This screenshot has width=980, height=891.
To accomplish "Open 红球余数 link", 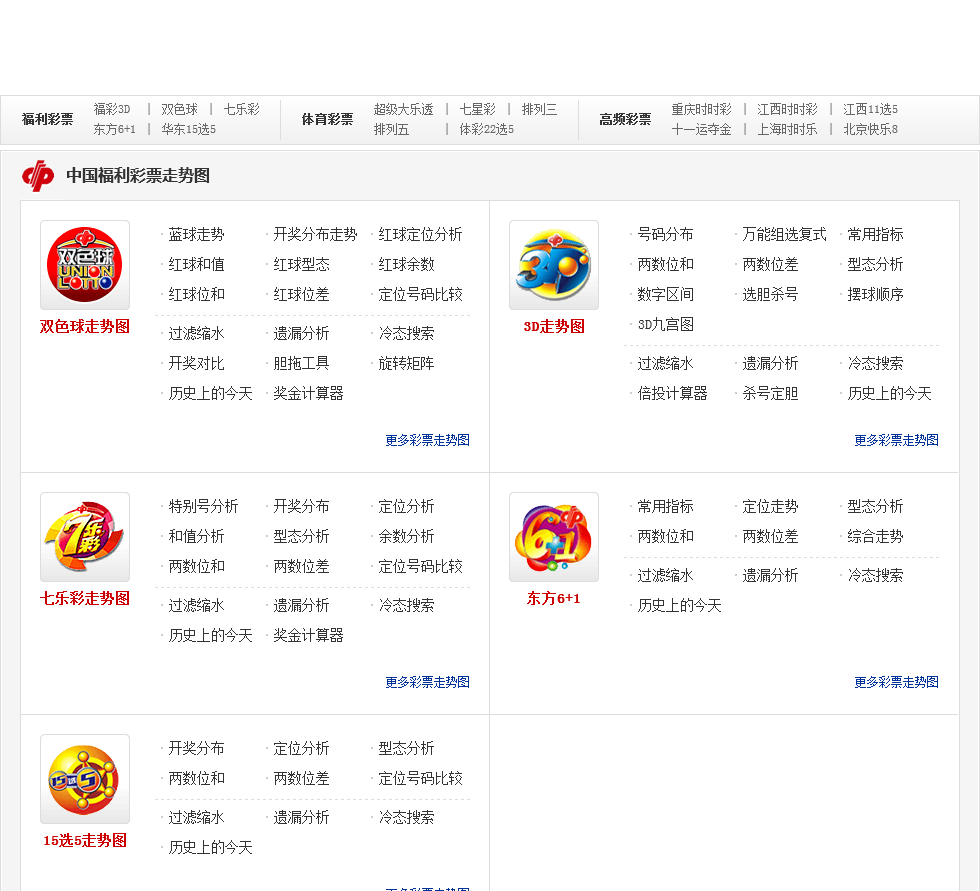I will 406,264.
